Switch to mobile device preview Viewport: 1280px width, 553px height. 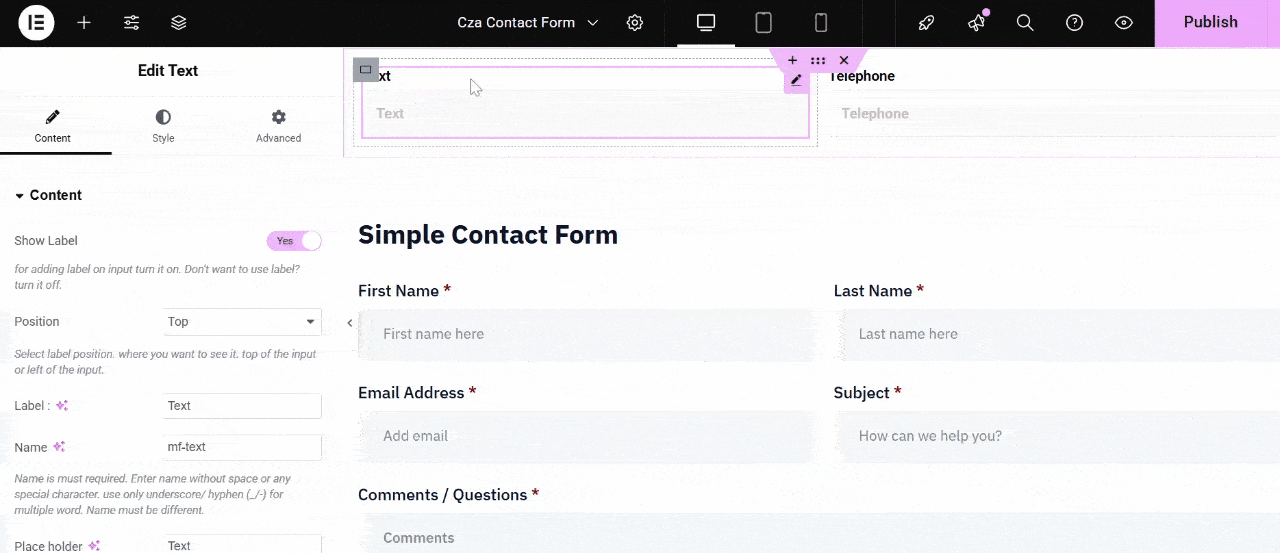820,23
